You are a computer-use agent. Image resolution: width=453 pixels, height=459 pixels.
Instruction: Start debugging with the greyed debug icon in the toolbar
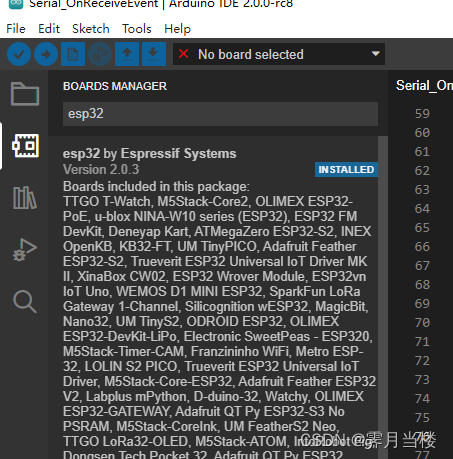[x=100, y=54]
